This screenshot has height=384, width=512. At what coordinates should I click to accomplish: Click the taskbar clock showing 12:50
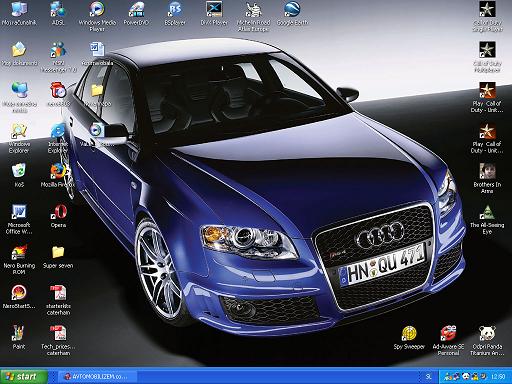point(498,377)
